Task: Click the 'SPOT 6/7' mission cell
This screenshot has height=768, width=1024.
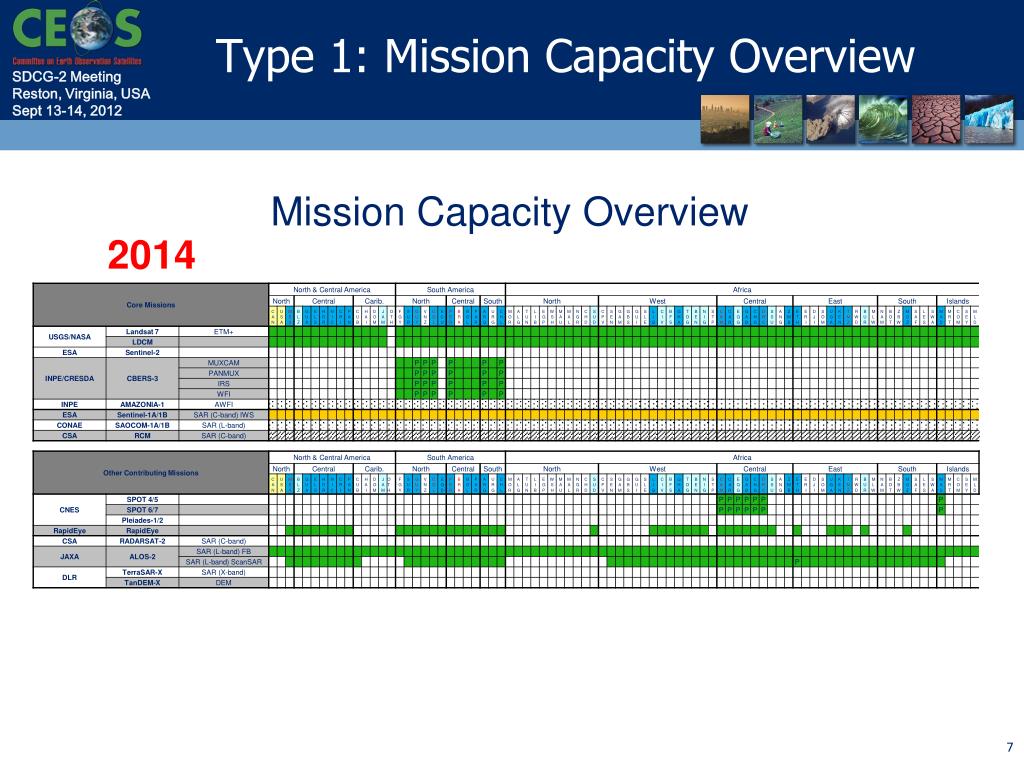Action: tap(142, 510)
